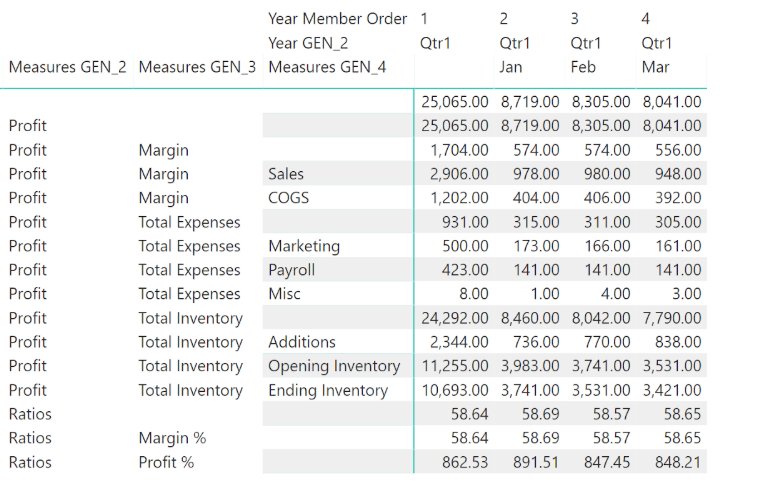Click the Year Member Order header label

(337, 19)
